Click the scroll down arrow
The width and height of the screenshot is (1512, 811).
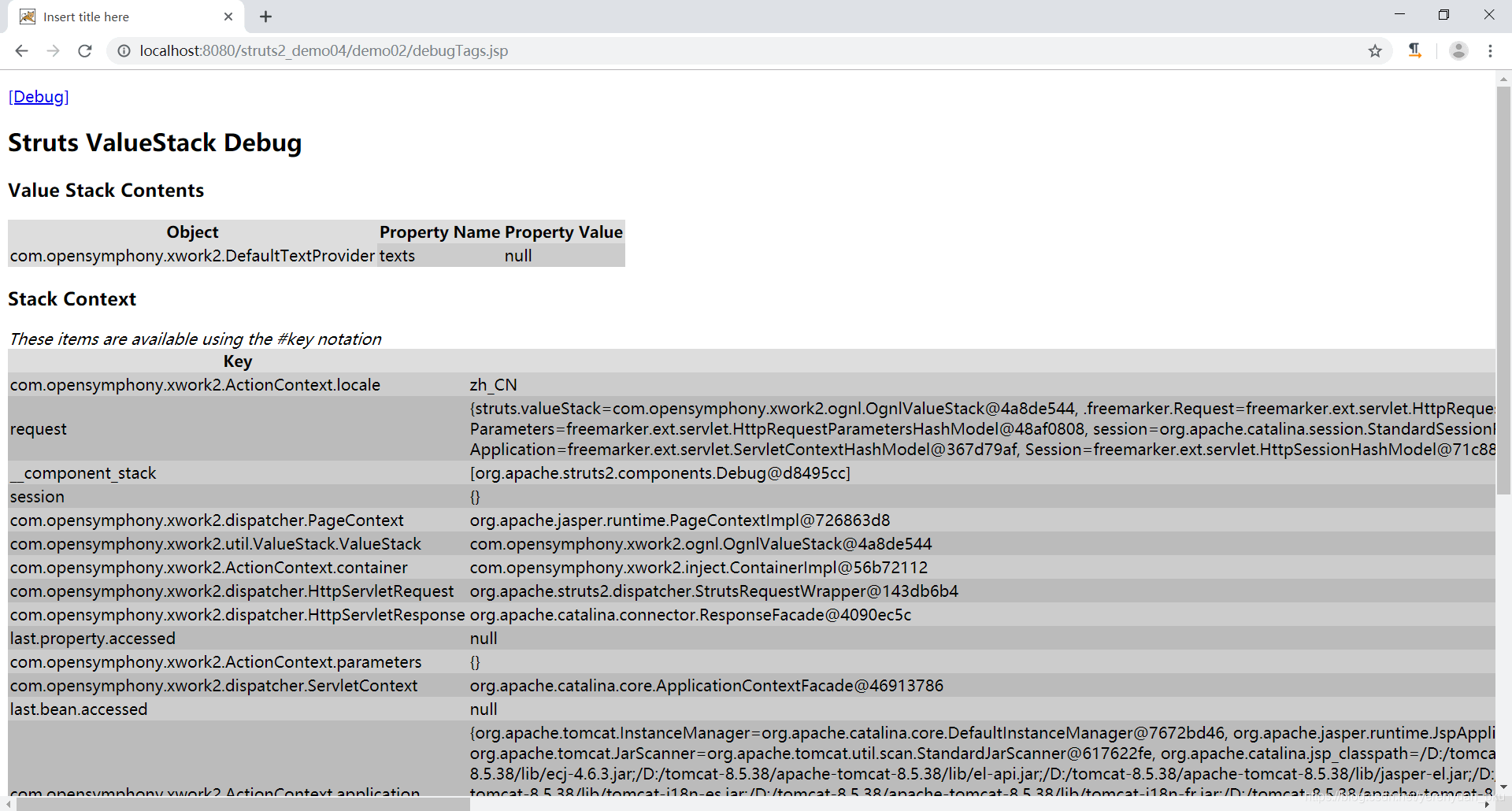[1503, 787]
